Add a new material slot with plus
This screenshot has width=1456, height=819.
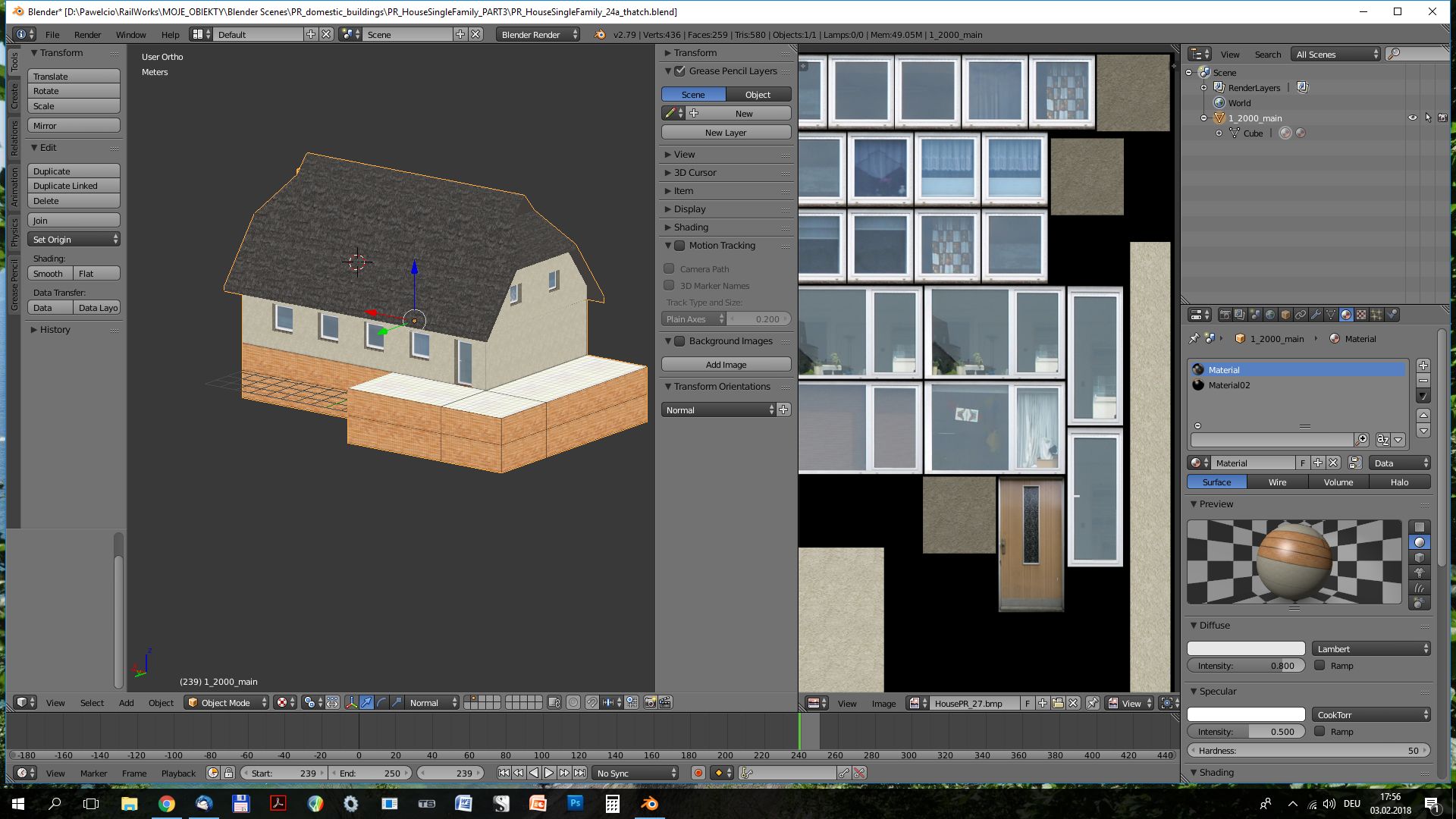(x=1423, y=366)
